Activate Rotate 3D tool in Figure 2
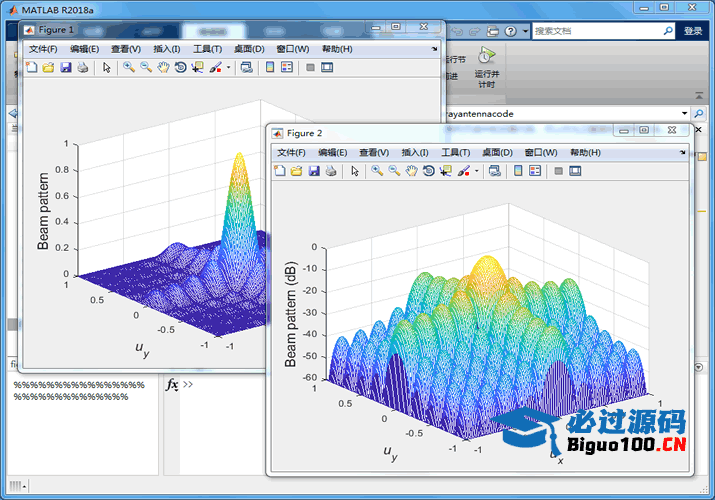 point(428,171)
